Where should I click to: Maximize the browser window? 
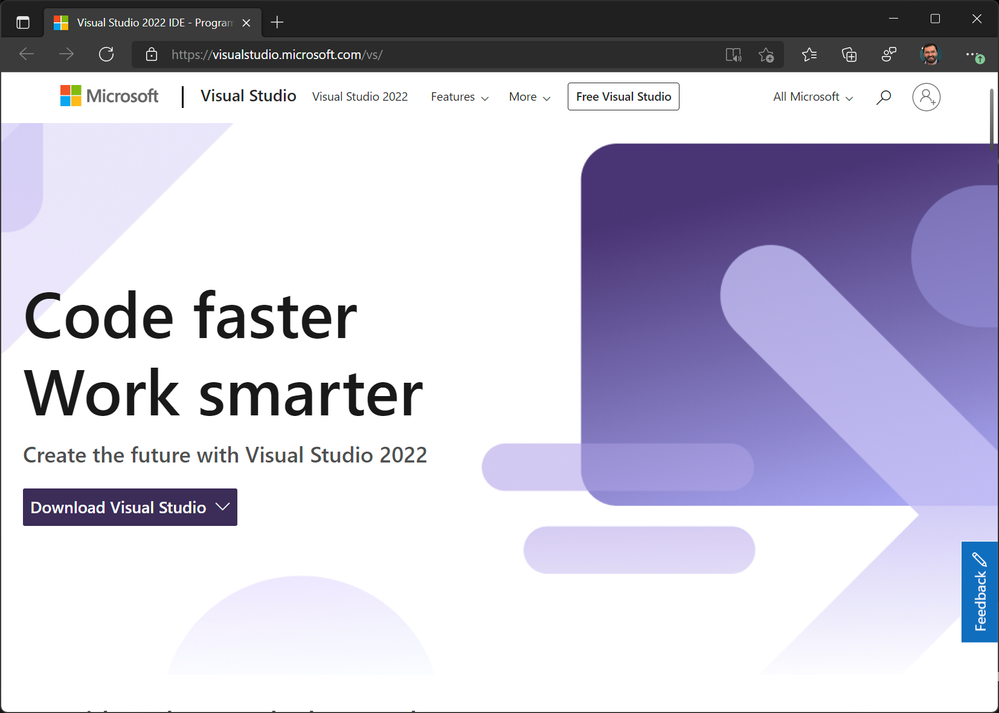(935, 19)
